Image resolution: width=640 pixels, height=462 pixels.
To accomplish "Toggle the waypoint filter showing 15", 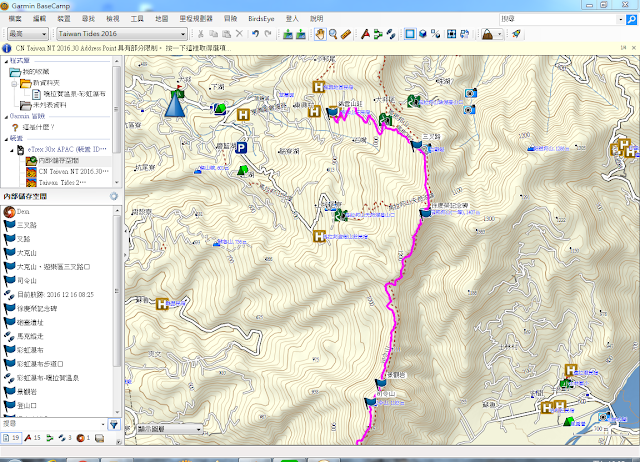I will [x=33, y=438].
